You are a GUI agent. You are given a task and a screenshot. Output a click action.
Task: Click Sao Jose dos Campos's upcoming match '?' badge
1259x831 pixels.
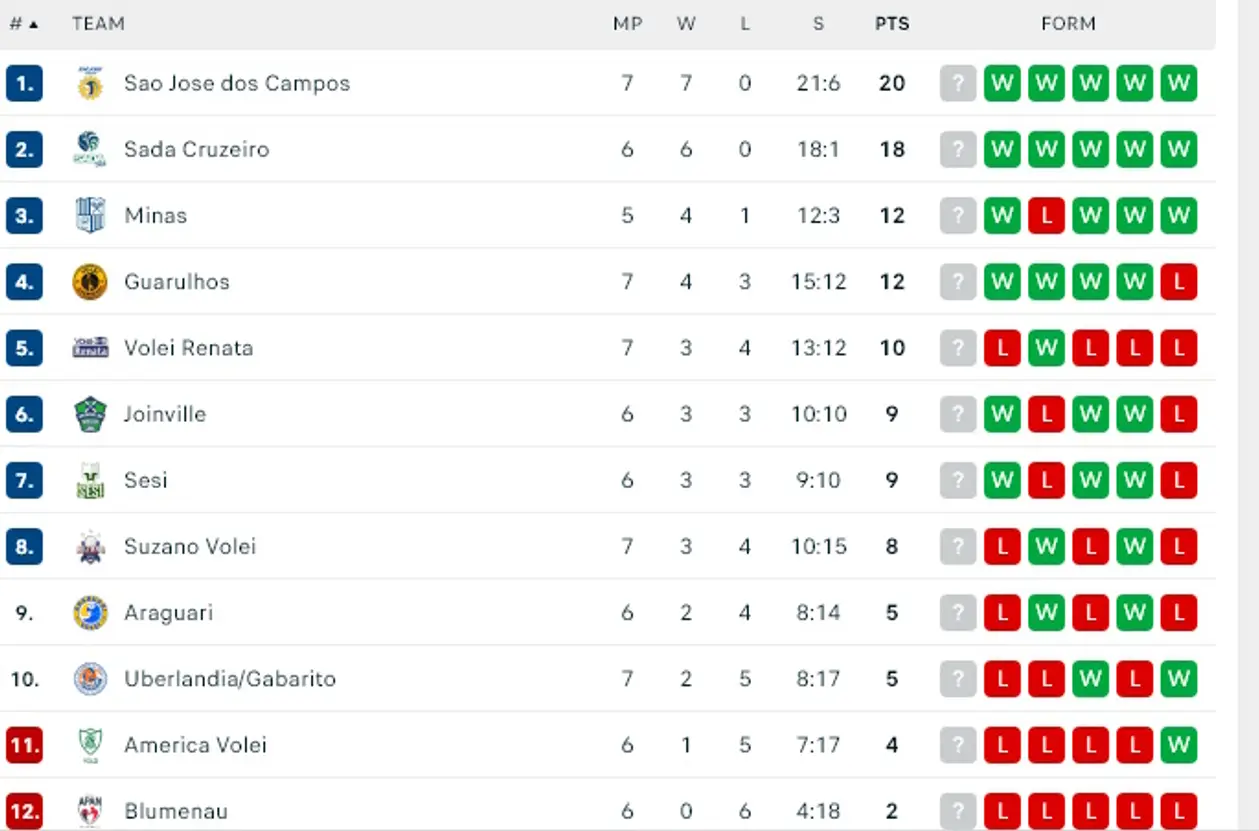click(957, 83)
